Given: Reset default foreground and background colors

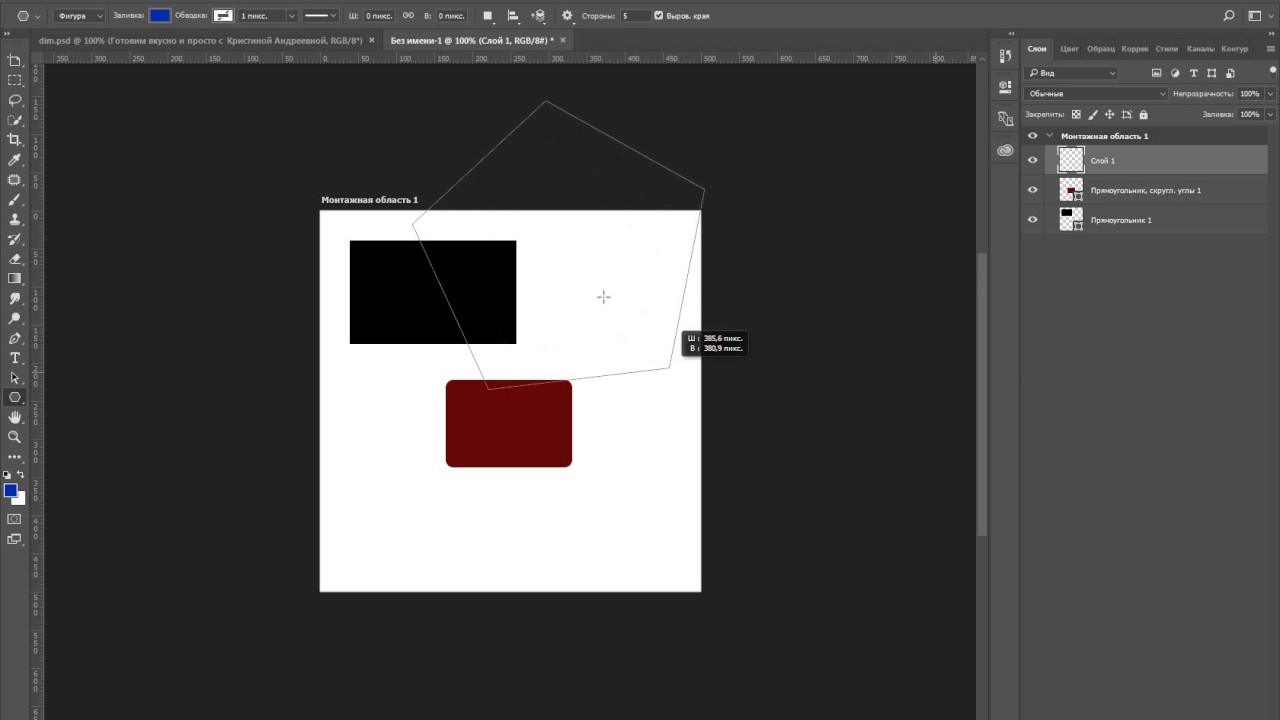Looking at the screenshot, I should [x=7, y=475].
